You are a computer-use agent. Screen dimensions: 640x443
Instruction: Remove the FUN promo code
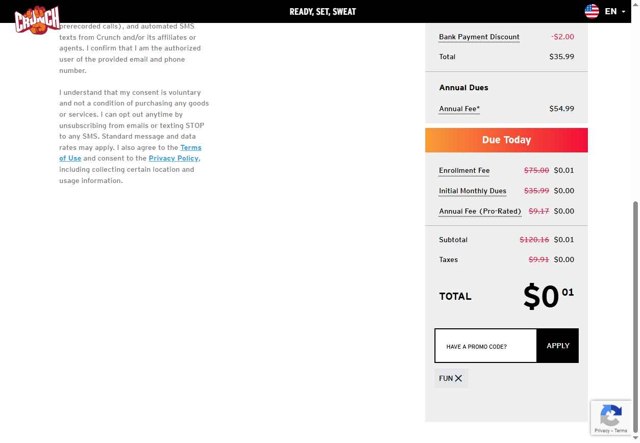(x=459, y=378)
